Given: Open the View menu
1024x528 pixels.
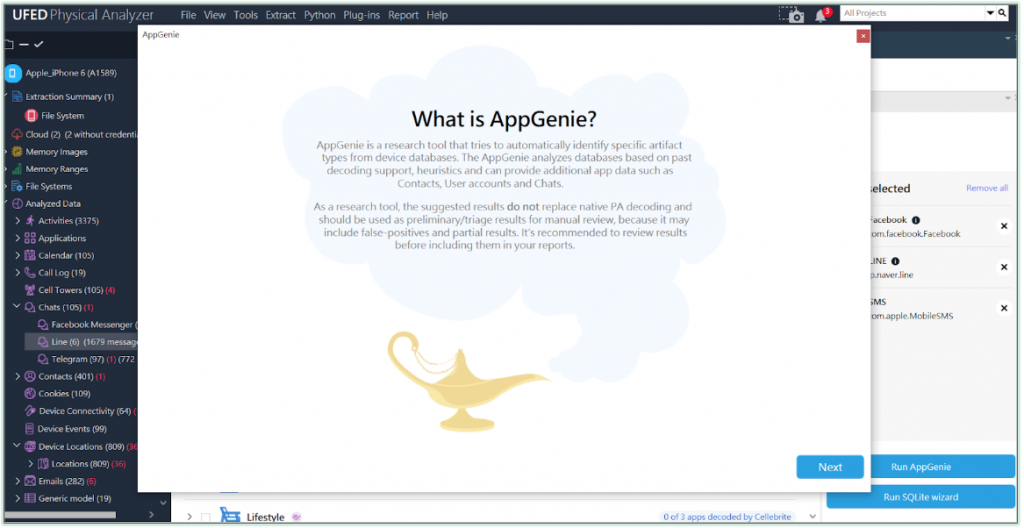Looking at the screenshot, I should (215, 15).
